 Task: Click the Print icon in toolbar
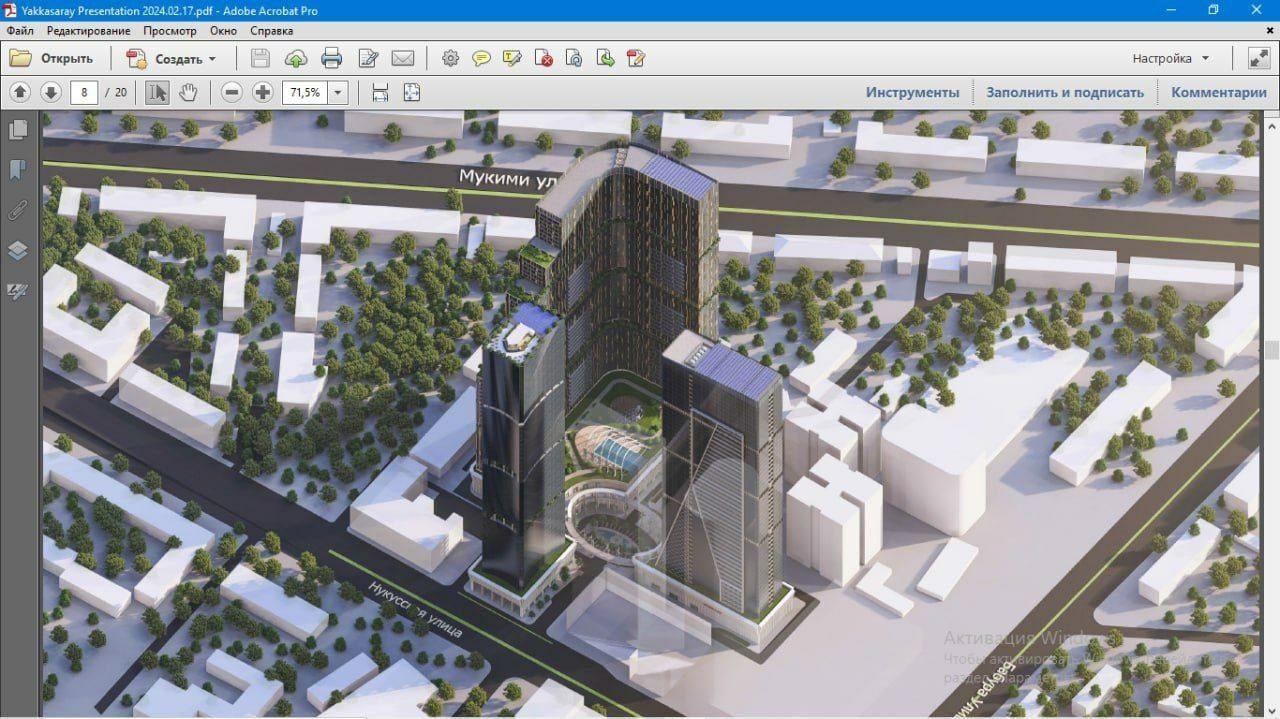(x=332, y=58)
